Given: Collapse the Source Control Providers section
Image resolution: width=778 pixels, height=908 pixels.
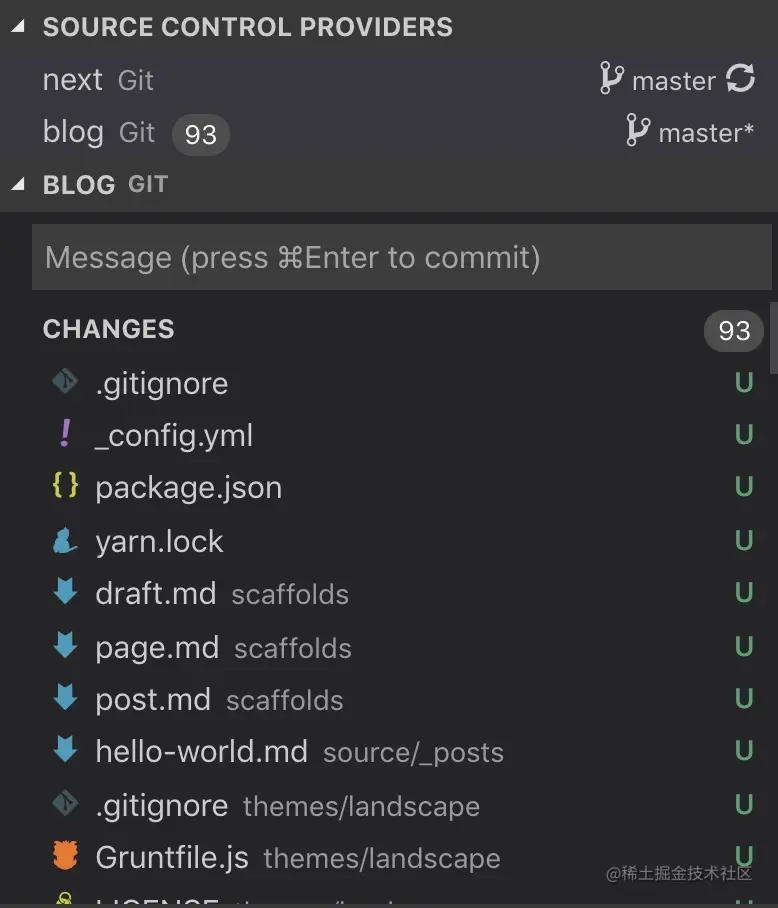Looking at the screenshot, I should [x=17, y=27].
